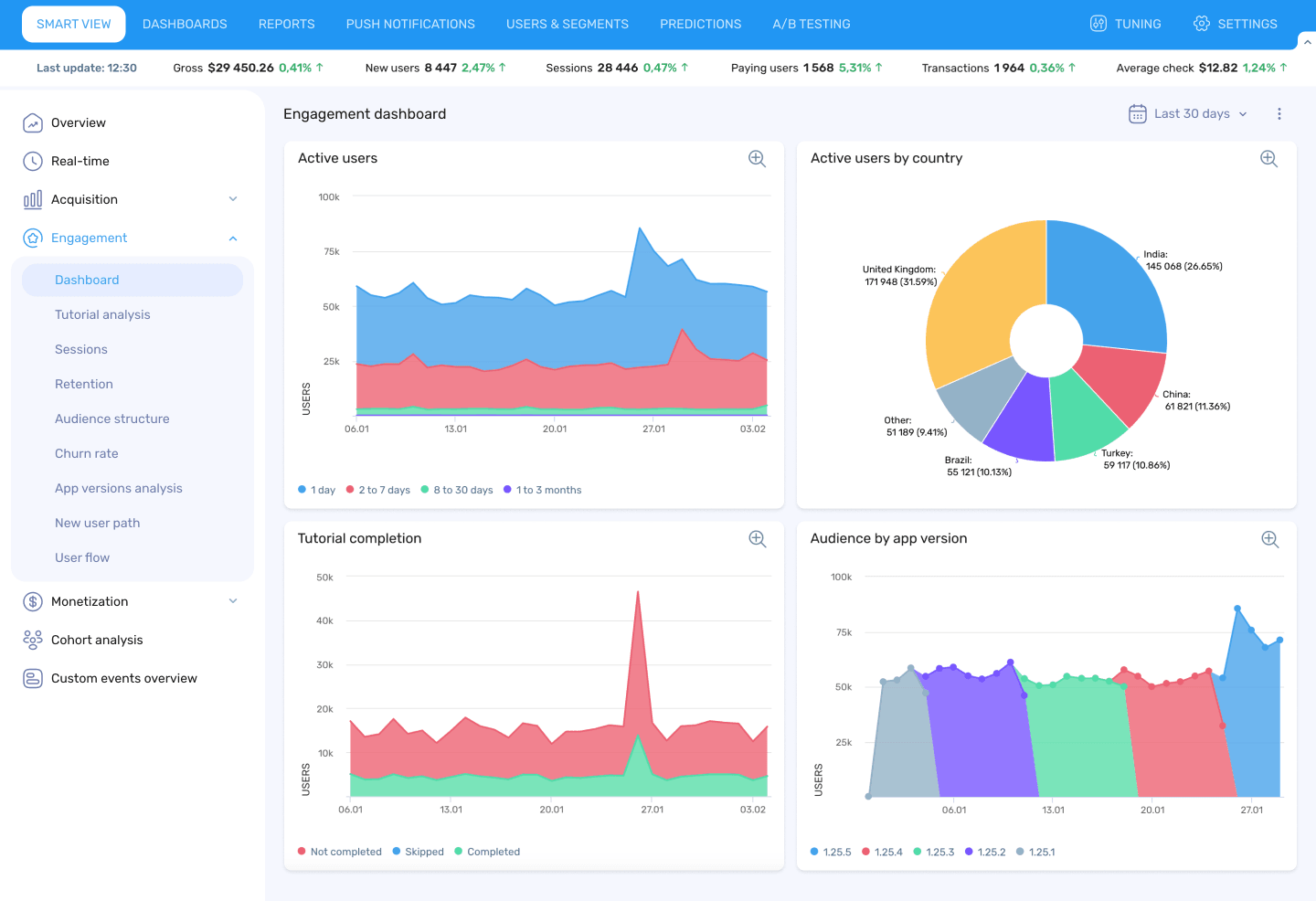
Task: Switch to the DASHBOARDS tab
Action: coord(185,24)
